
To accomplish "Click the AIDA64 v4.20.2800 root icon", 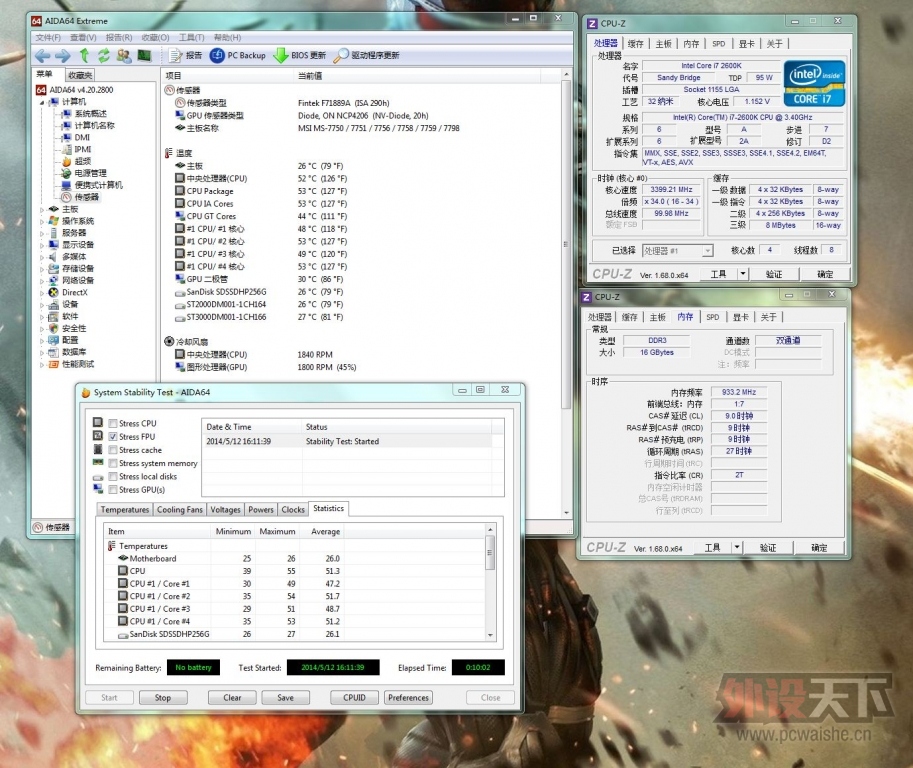I will click(x=41, y=90).
